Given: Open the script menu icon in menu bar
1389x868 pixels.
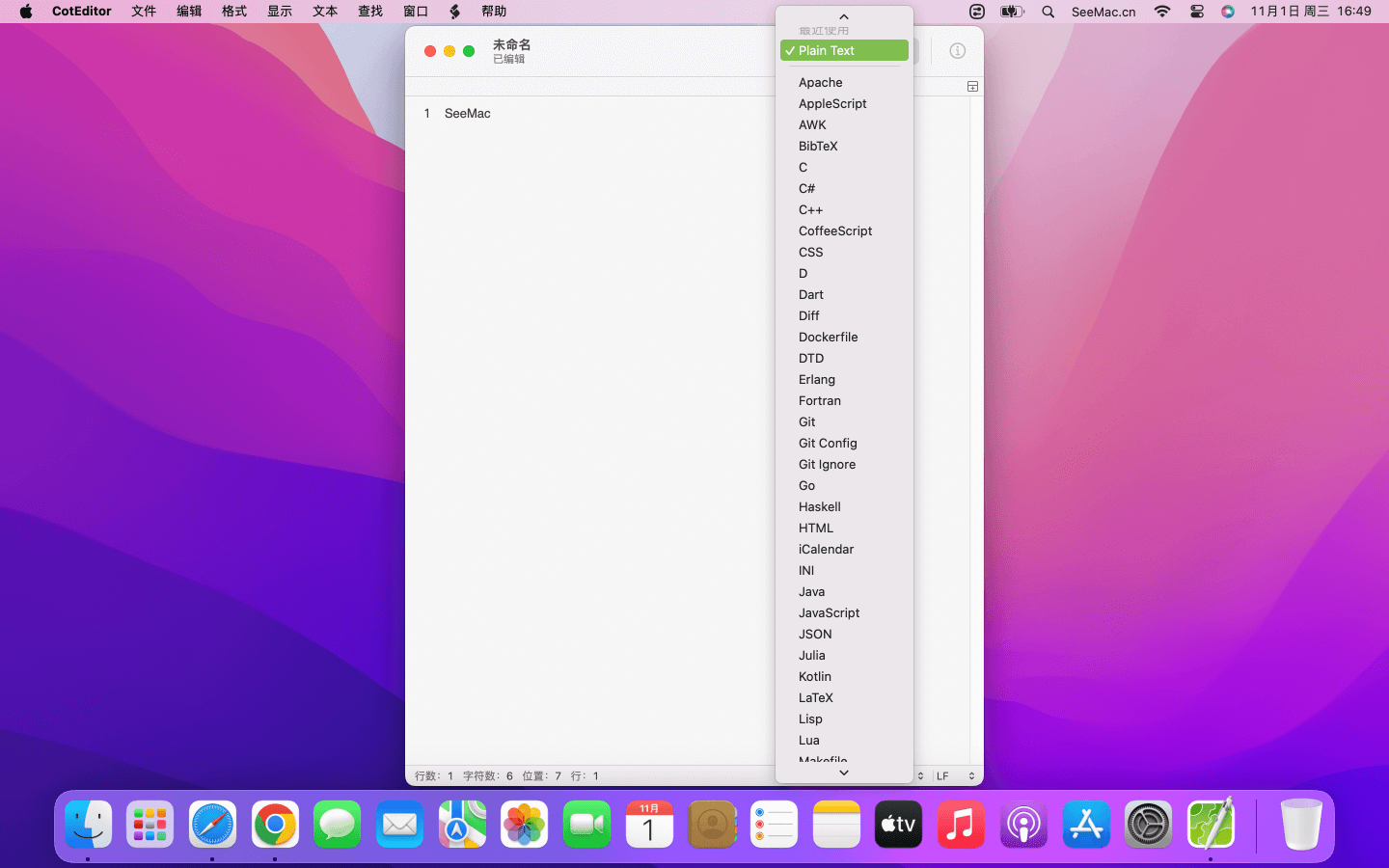Looking at the screenshot, I should [x=454, y=12].
